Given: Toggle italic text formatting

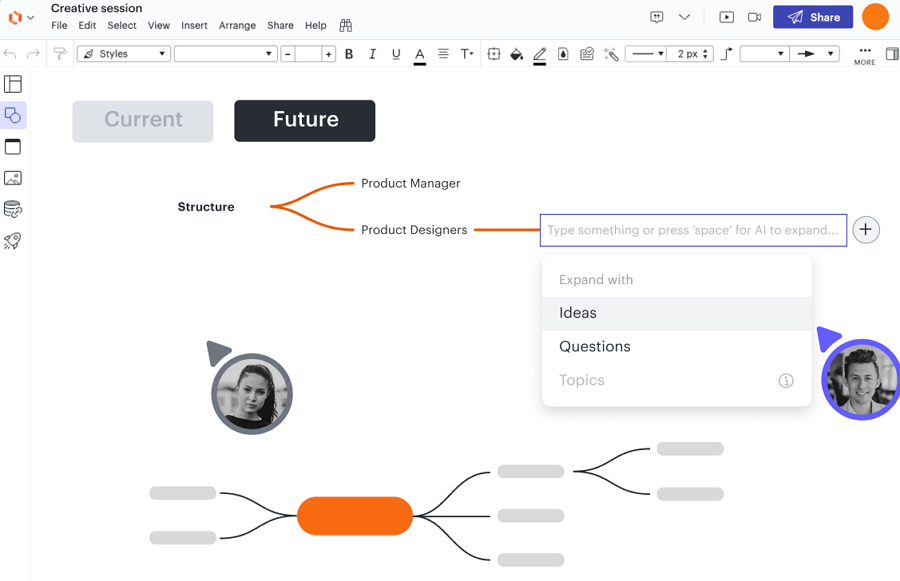Looking at the screenshot, I should click(372, 54).
